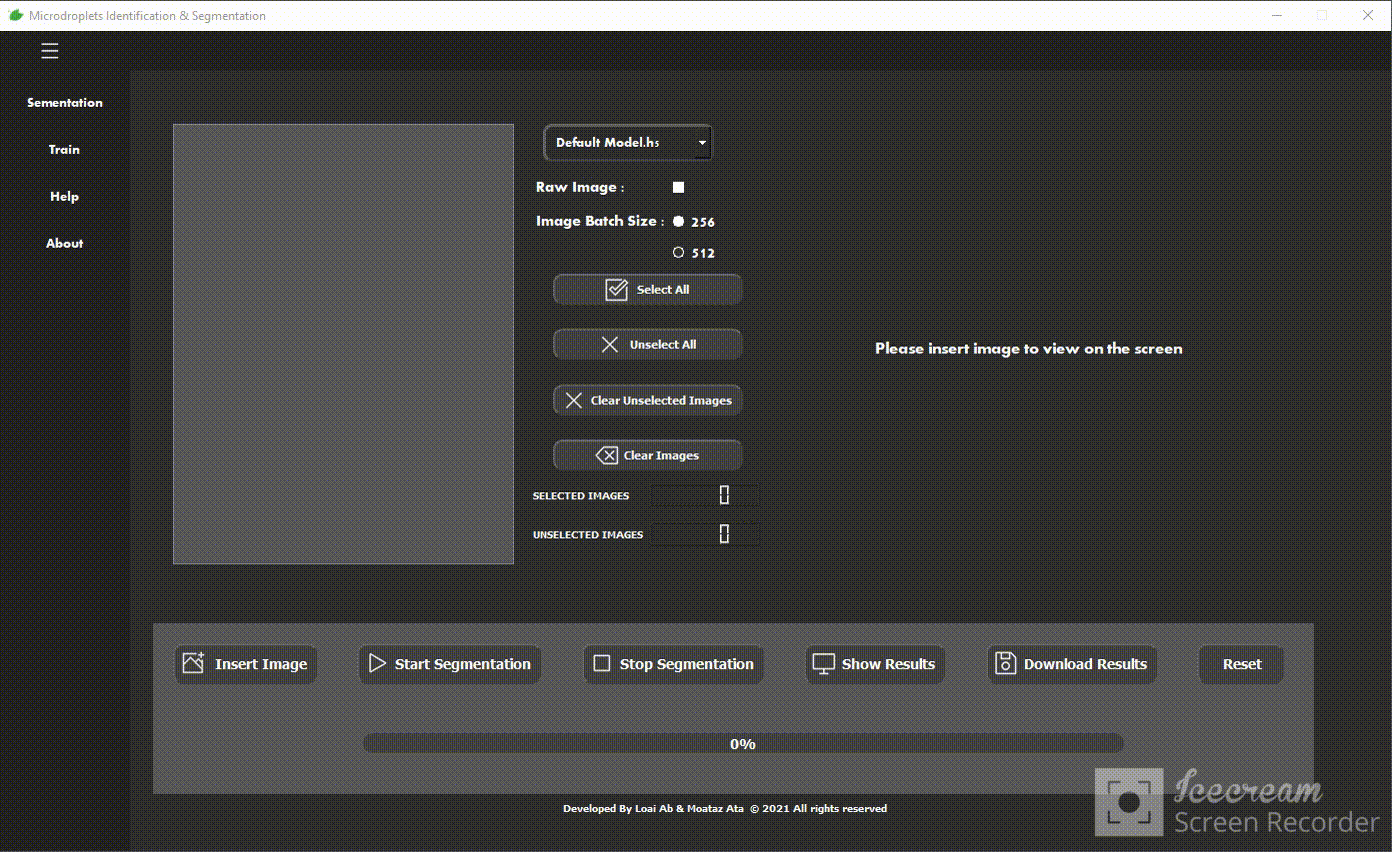Image resolution: width=1392 pixels, height=852 pixels.
Task: Go to the About page
Action: pyautogui.click(x=64, y=244)
